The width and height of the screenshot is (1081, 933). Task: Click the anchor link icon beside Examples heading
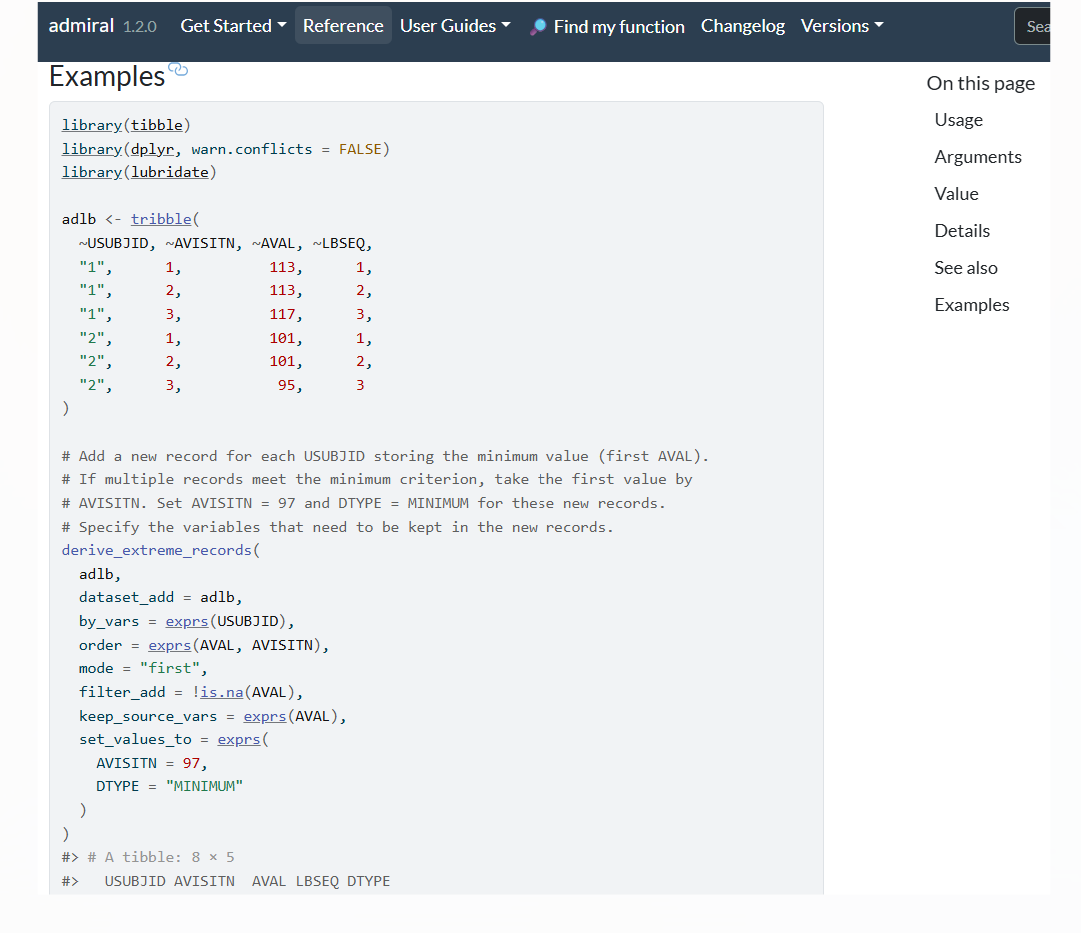click(178, 69)
